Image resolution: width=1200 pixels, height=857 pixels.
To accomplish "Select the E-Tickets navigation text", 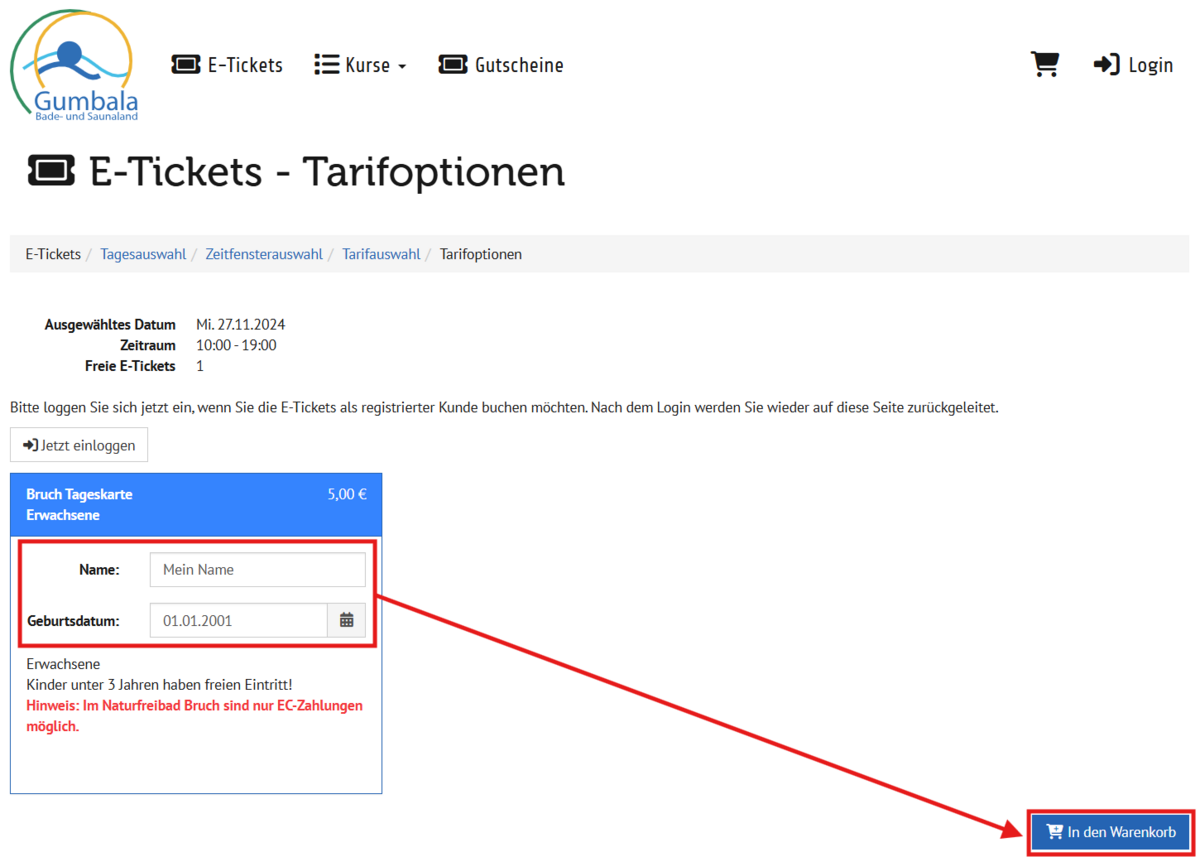I will coord(245,65).
